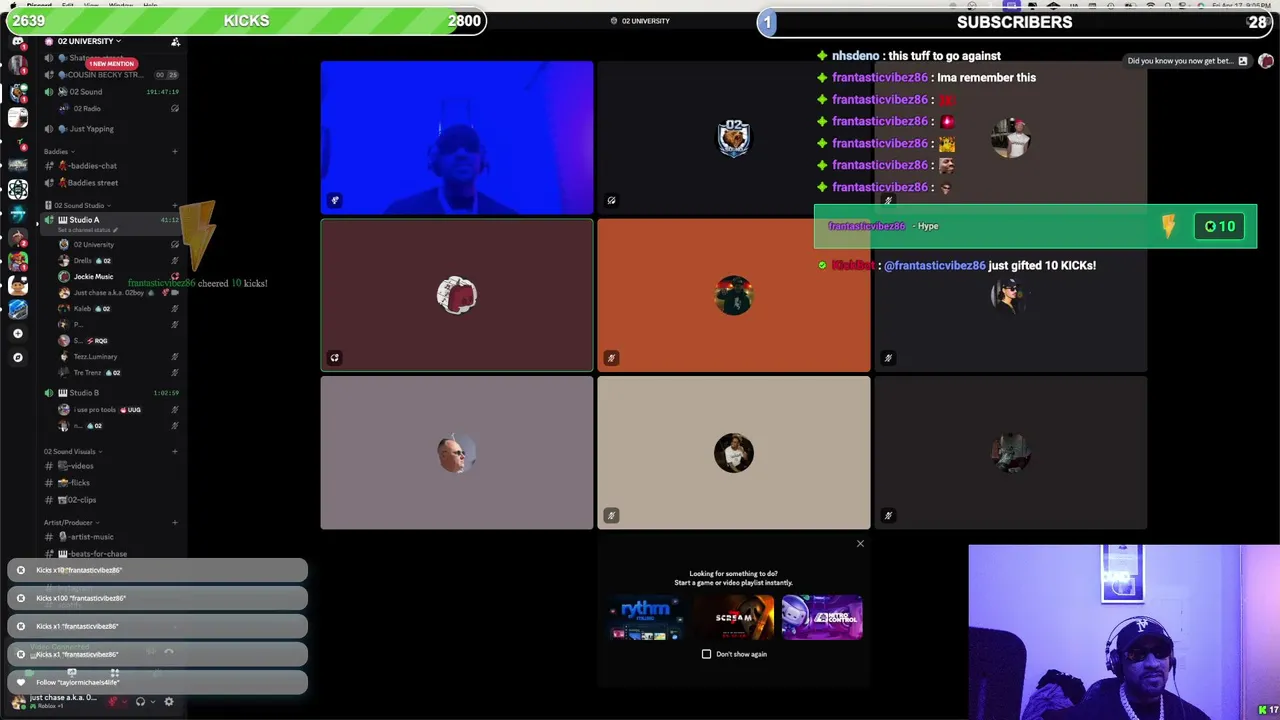
Task: Click 02 Radio member under 02 Sound
Action: coord(118,108)
